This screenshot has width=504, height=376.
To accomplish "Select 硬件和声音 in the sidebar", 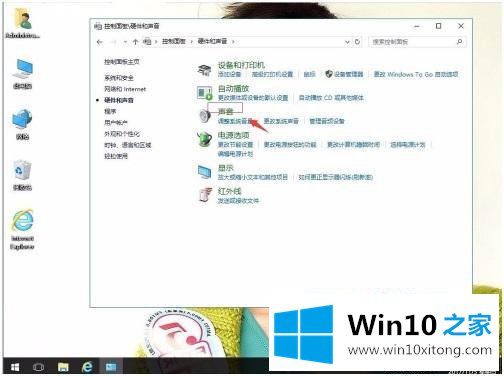I will [119, 100].
